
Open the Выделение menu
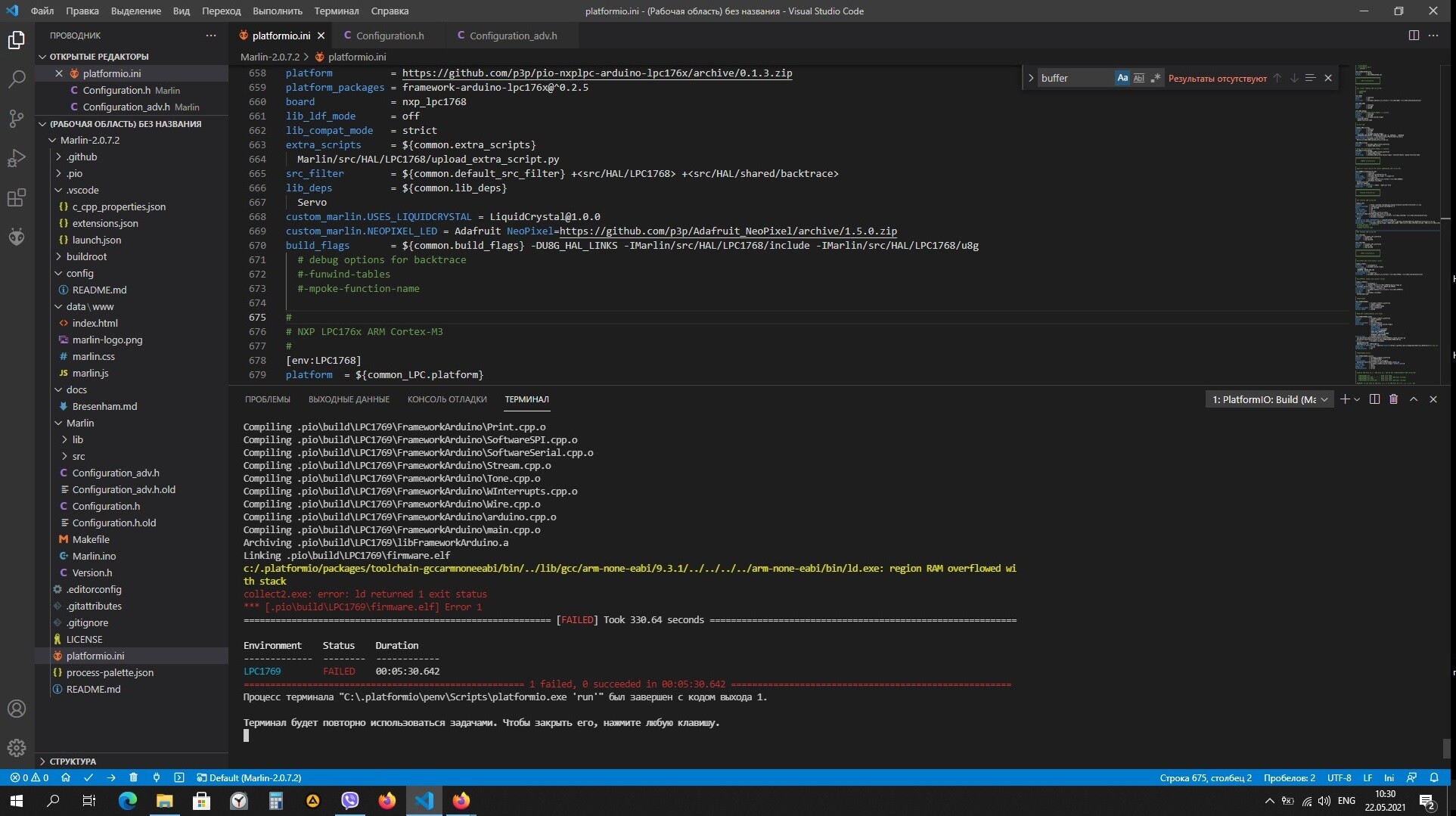(x=135, y=11)
